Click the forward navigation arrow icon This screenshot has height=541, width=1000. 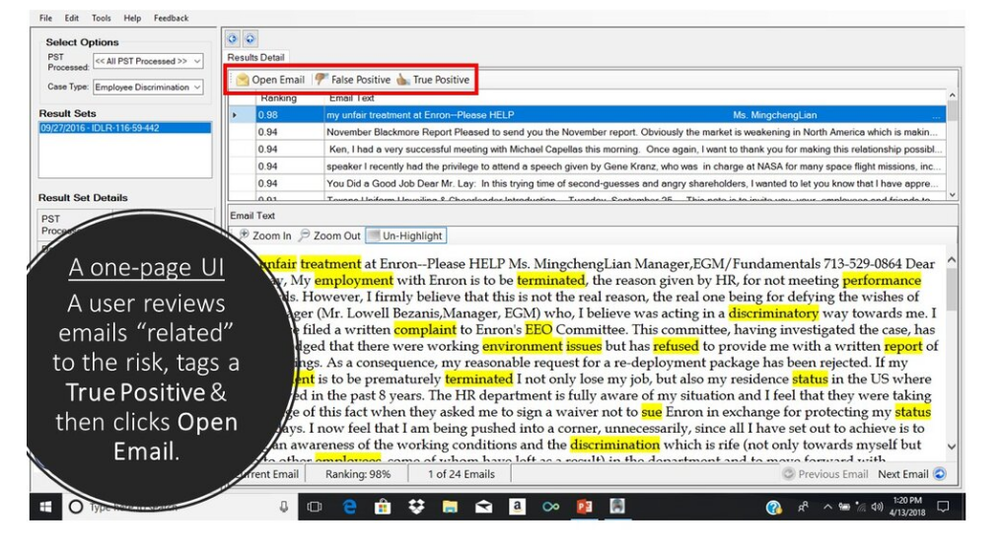click(250, 39)
